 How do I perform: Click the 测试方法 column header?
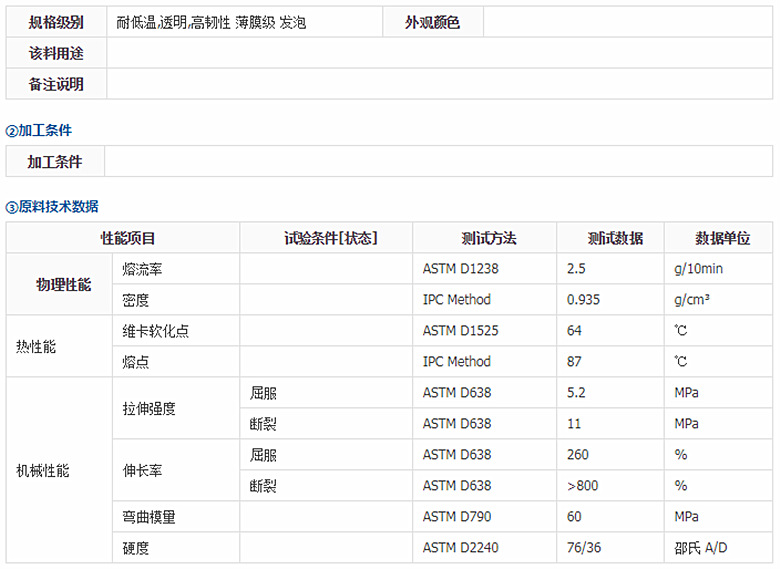488,238
